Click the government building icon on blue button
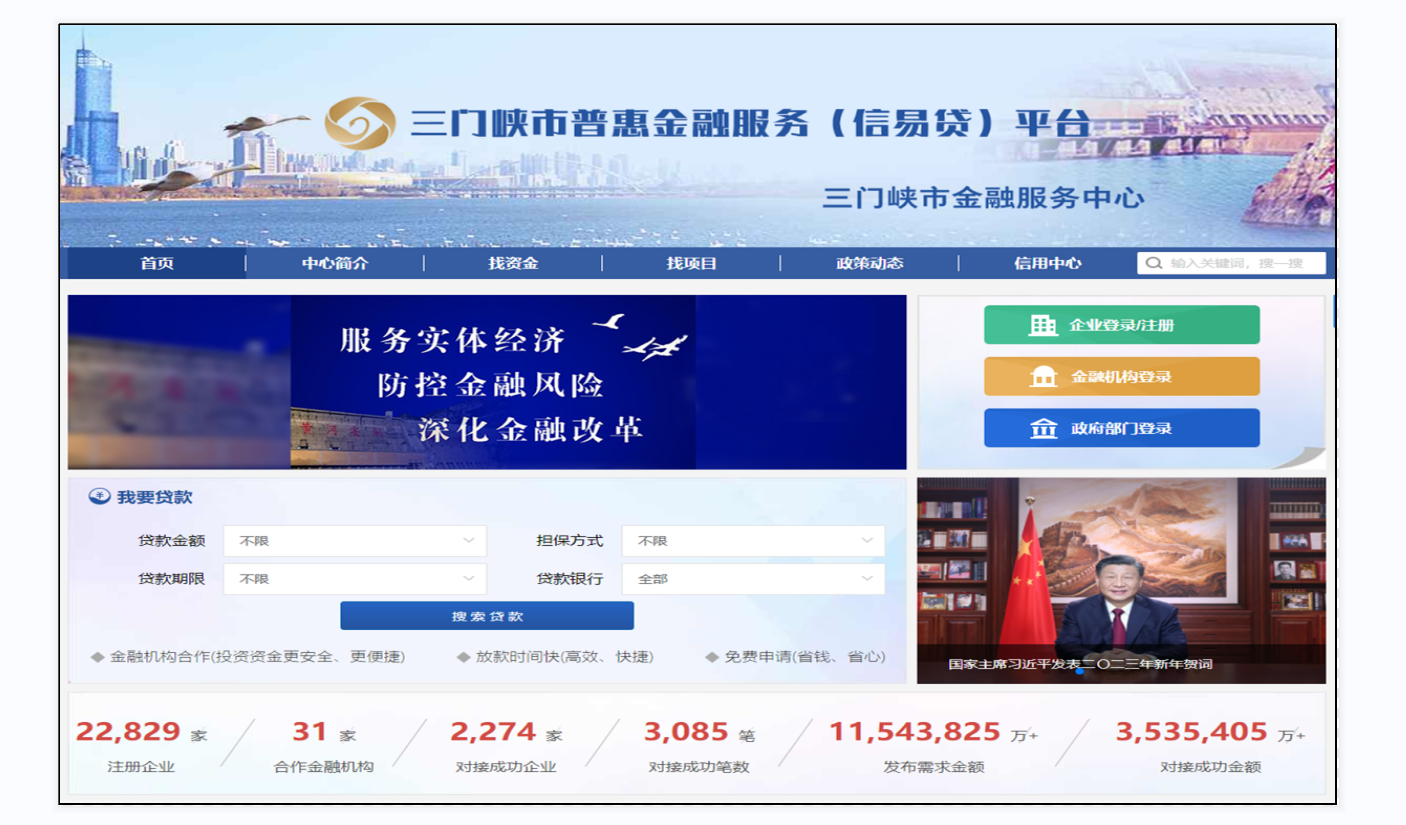 click(1043, 429)
